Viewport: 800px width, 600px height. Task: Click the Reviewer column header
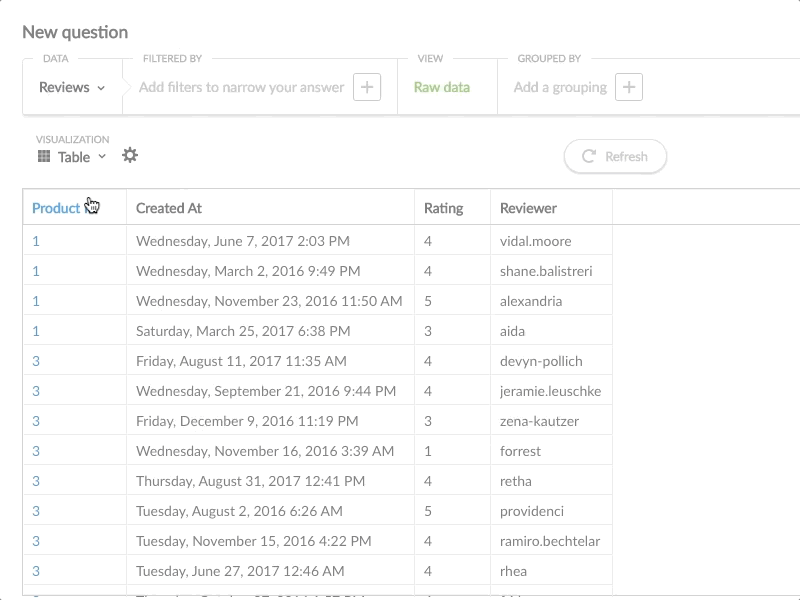click(x=528, y=208)
